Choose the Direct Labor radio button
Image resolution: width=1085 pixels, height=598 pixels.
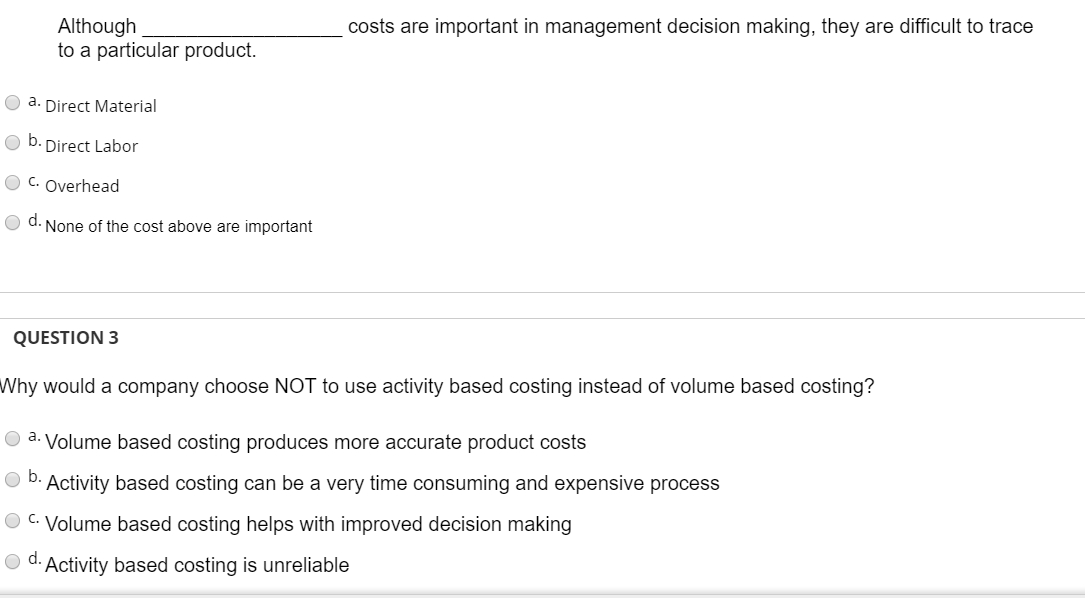(12, 142)
